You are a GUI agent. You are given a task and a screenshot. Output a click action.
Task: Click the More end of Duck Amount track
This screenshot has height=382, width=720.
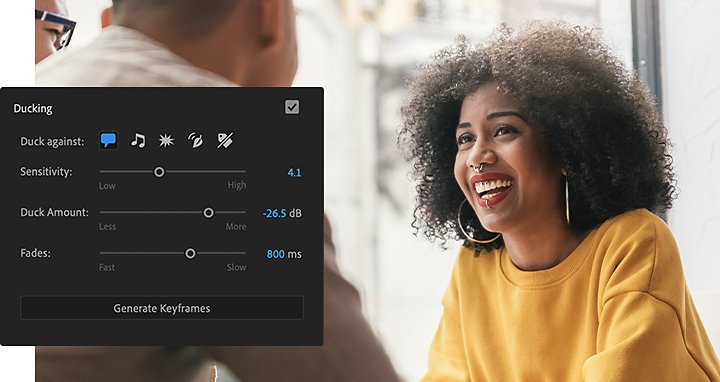244,213
